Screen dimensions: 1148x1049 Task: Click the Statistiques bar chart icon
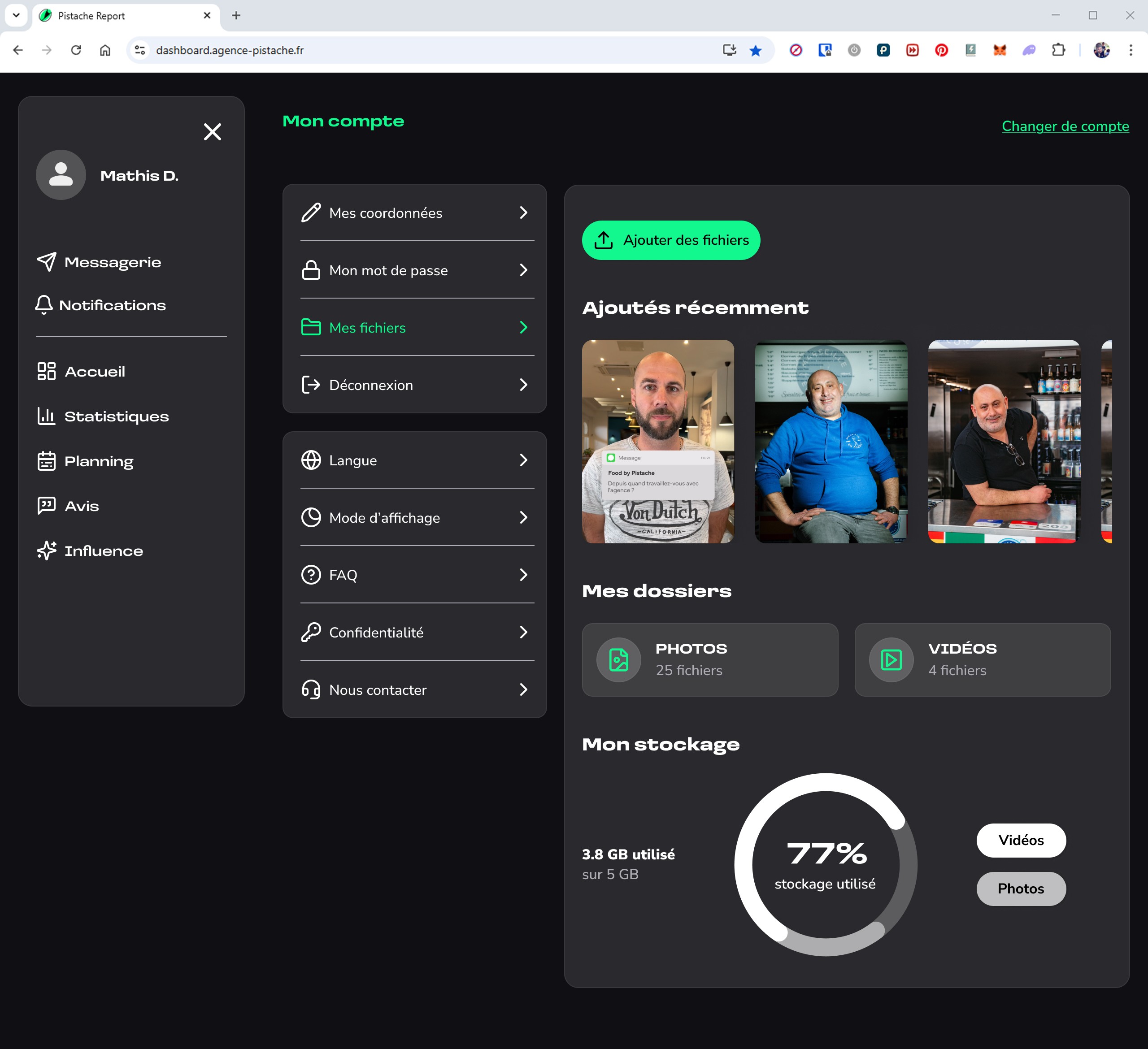click(46, 416)
